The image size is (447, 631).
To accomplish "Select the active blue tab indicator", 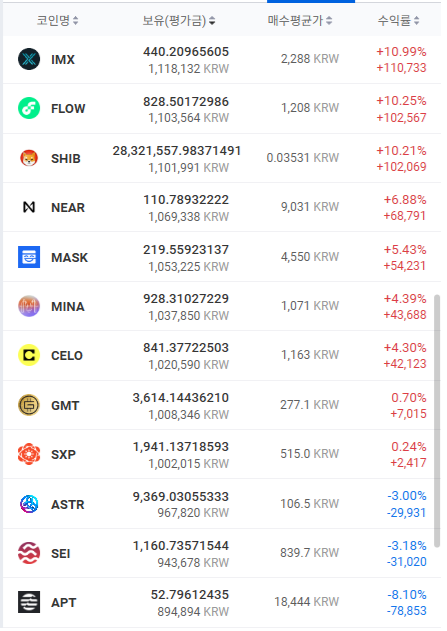I will (311, 1).
